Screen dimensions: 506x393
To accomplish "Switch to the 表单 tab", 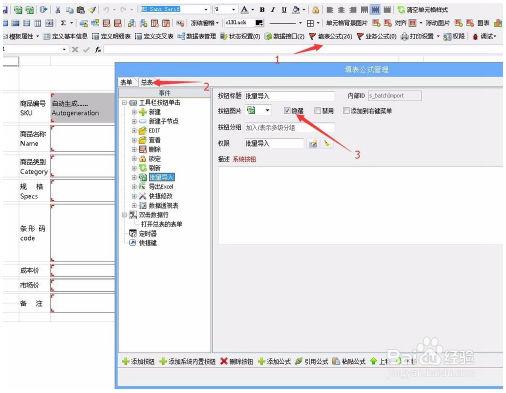I will click(126, 82).
